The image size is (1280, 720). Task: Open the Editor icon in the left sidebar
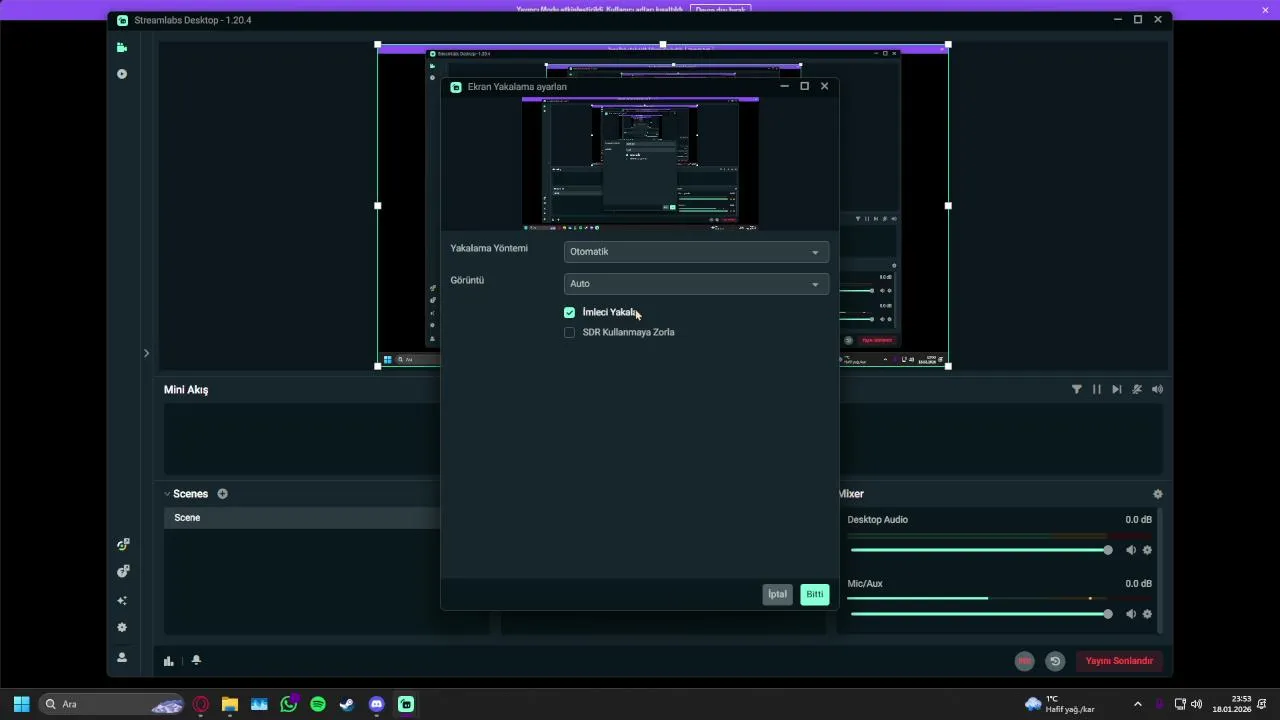pos(122,47)
